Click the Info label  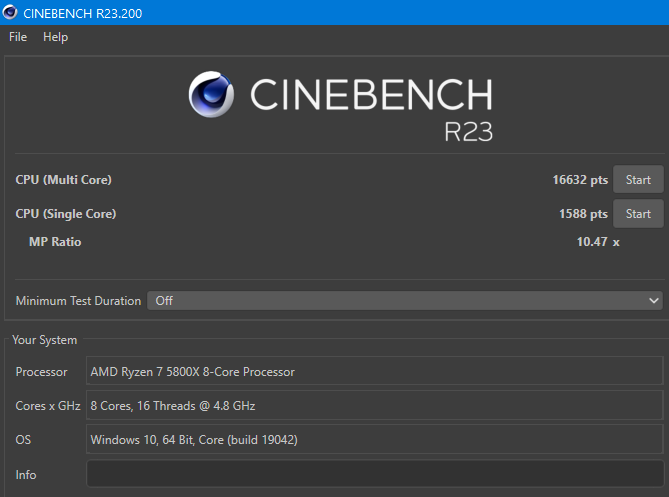[x=26, y=475]
